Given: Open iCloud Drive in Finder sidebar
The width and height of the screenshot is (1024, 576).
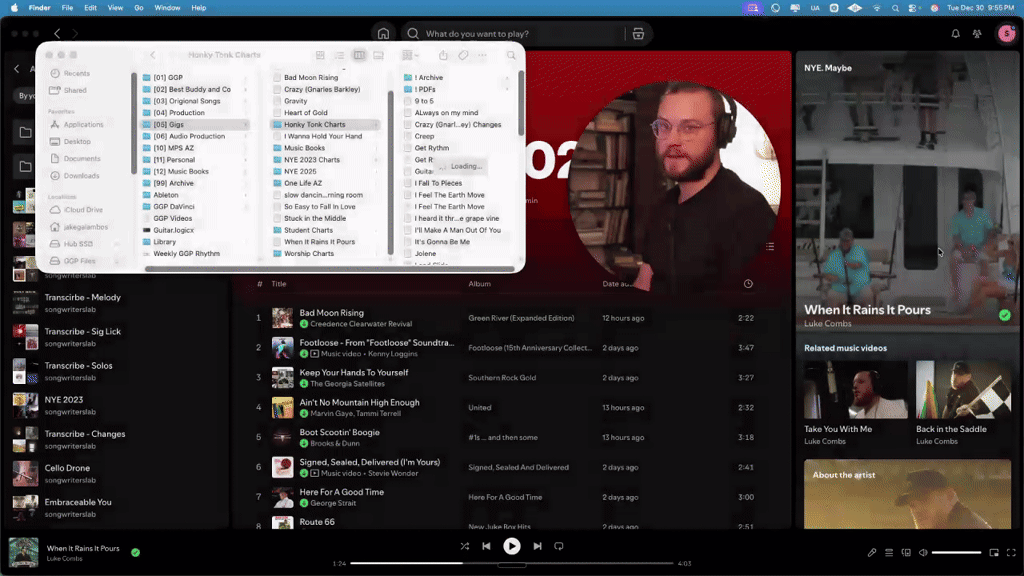Looking at the screenshot, I should point(83,210).
